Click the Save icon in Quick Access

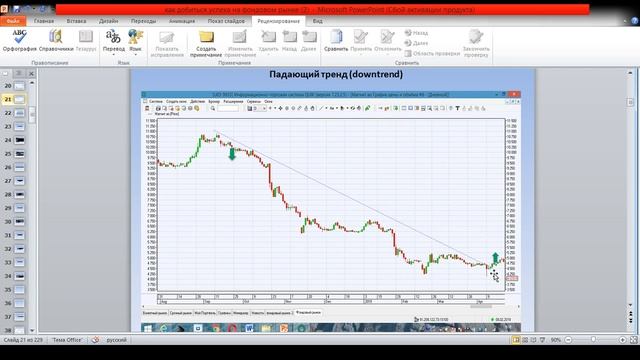coord(16,9)
